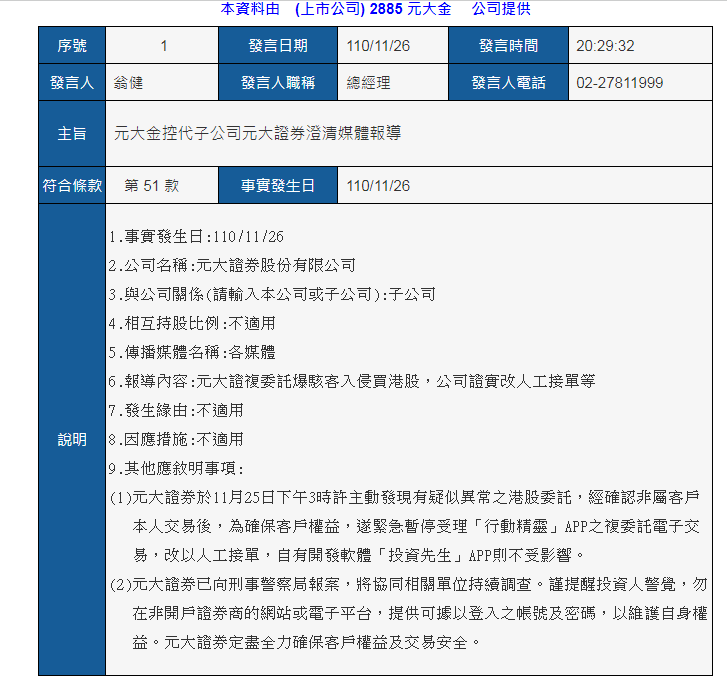Select the 發言人職稱 header cell
Image resolution: width=727 pixels, height=677 pixels.
click(278, 83)
